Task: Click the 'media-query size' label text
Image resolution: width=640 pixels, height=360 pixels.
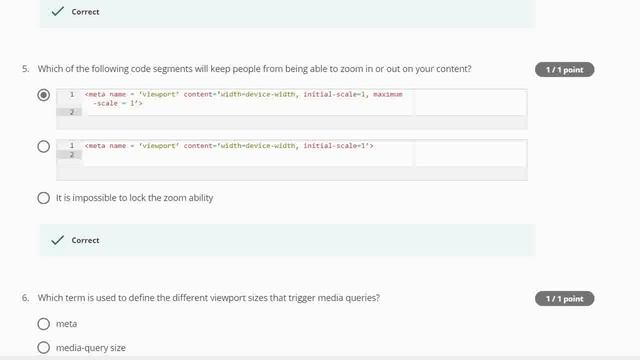Action: click(x=91, y=348)
